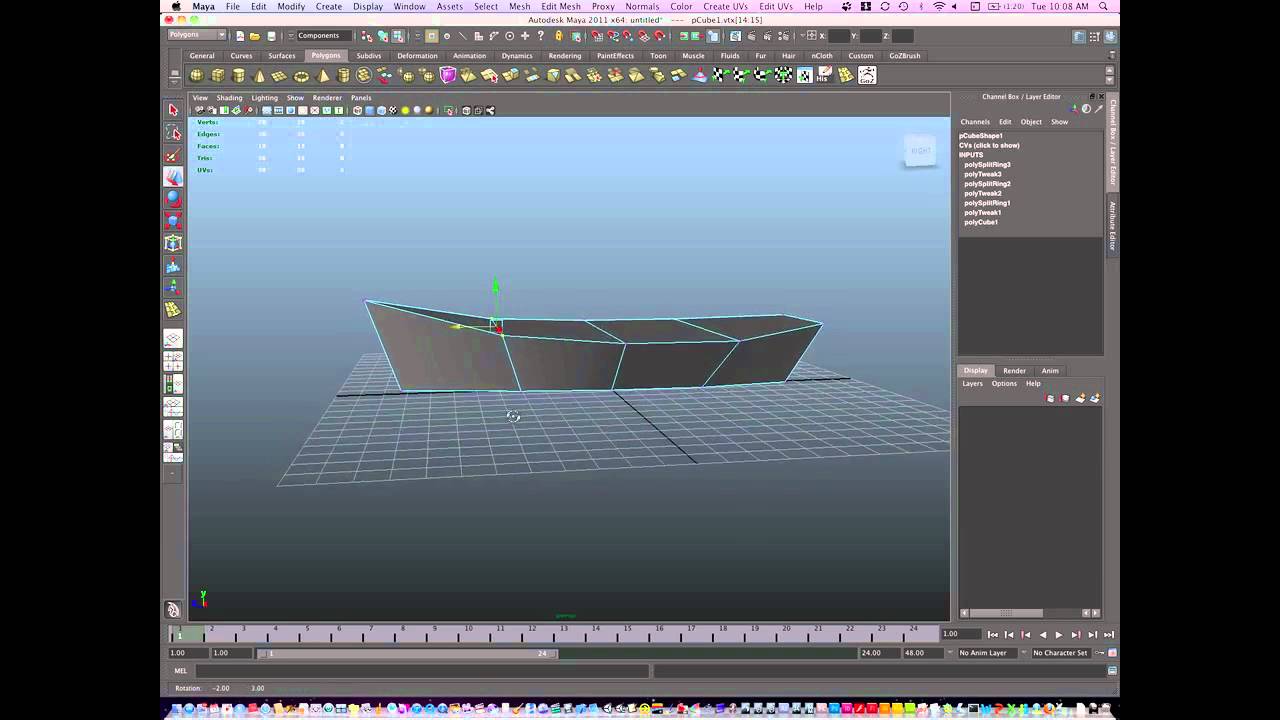The width and height of the screenshot is (1280, 720).
Task: Toggle the selection lock icon
Action: click(559, 36)
